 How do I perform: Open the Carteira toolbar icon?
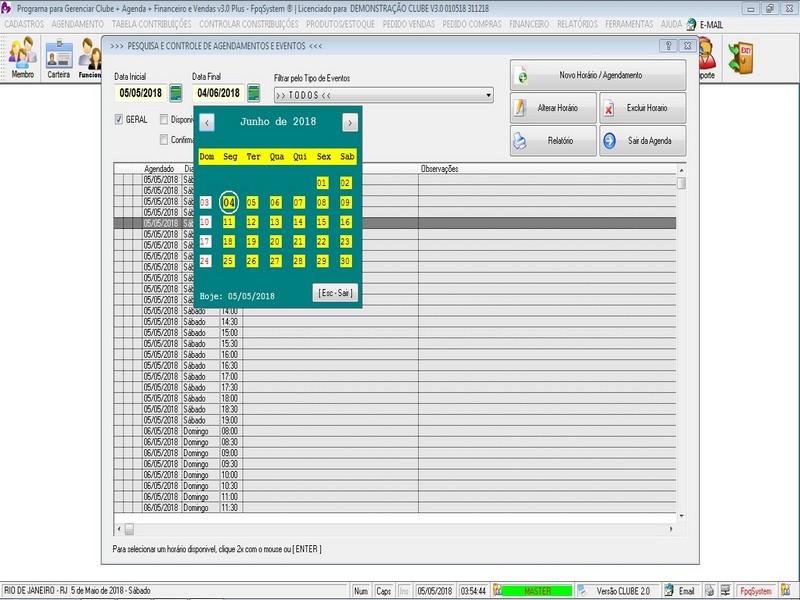click(x=59, y=58)
